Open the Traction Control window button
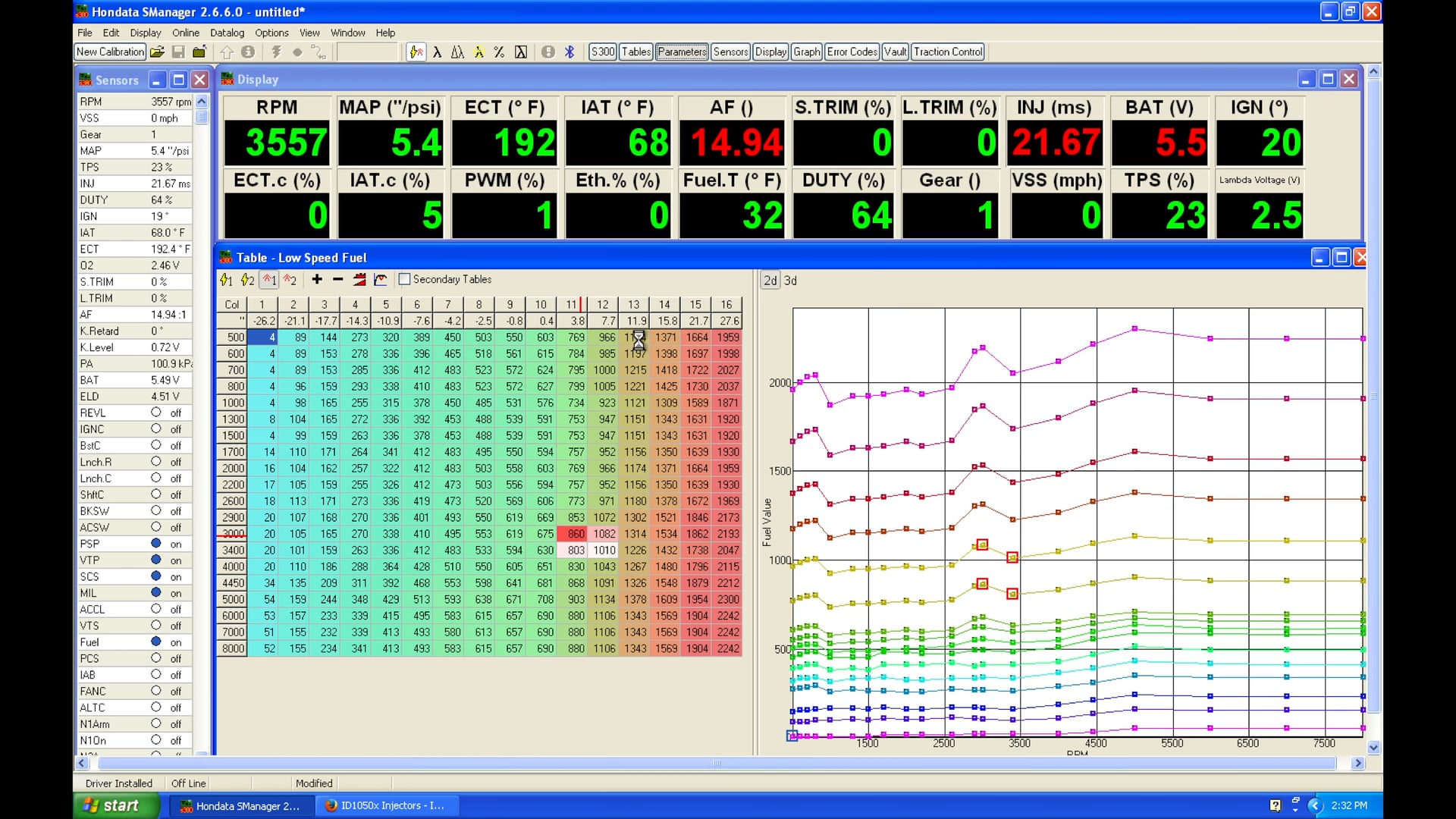 pos(948,52)
